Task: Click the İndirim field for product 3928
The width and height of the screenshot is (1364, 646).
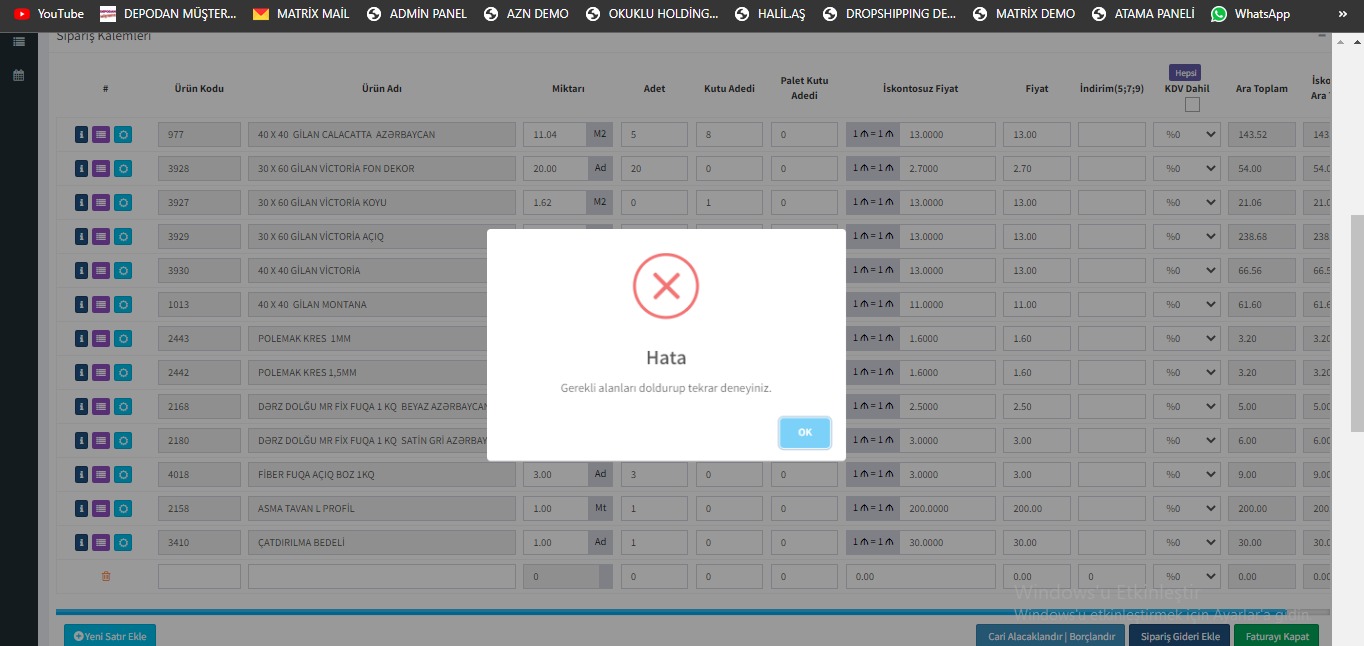Action: (x=1111, y=169)
